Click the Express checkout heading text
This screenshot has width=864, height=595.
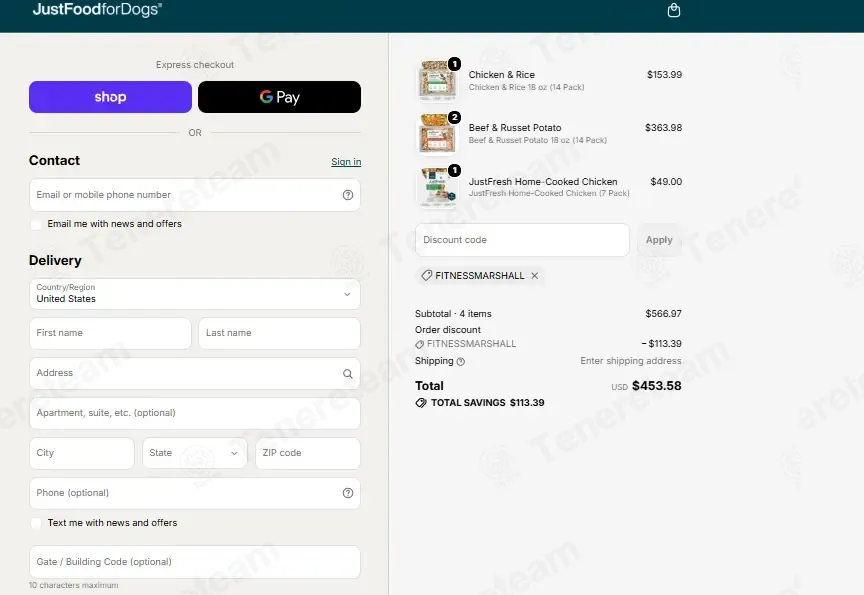point(195,65)
